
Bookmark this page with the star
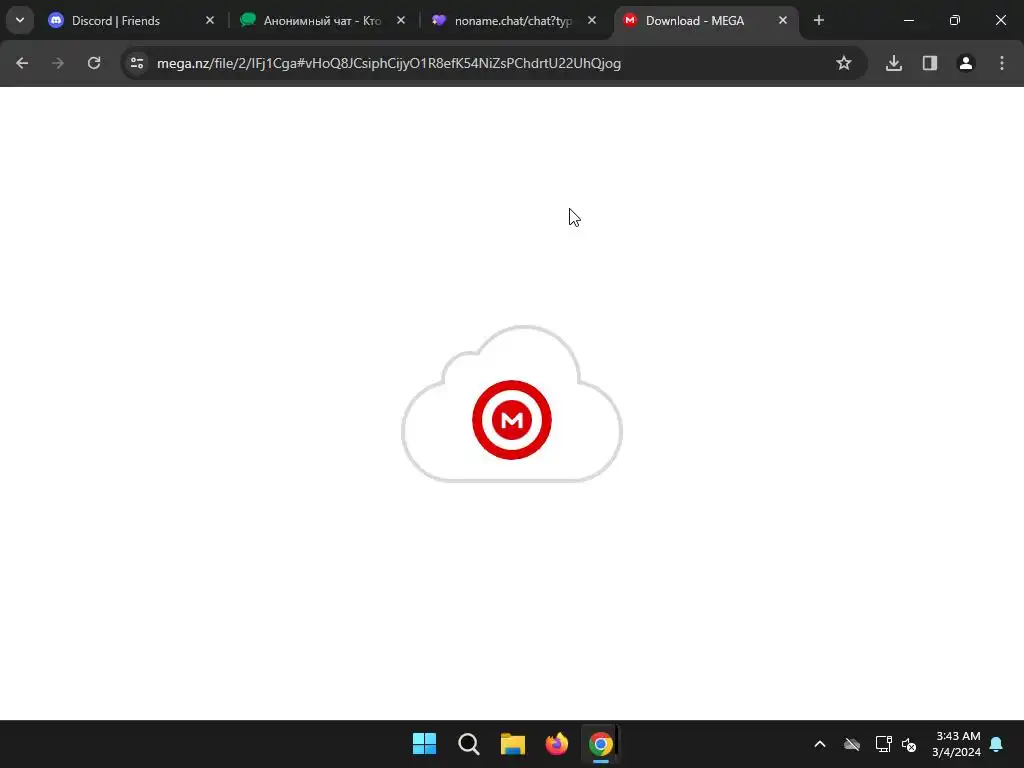(x=844, y=63)
